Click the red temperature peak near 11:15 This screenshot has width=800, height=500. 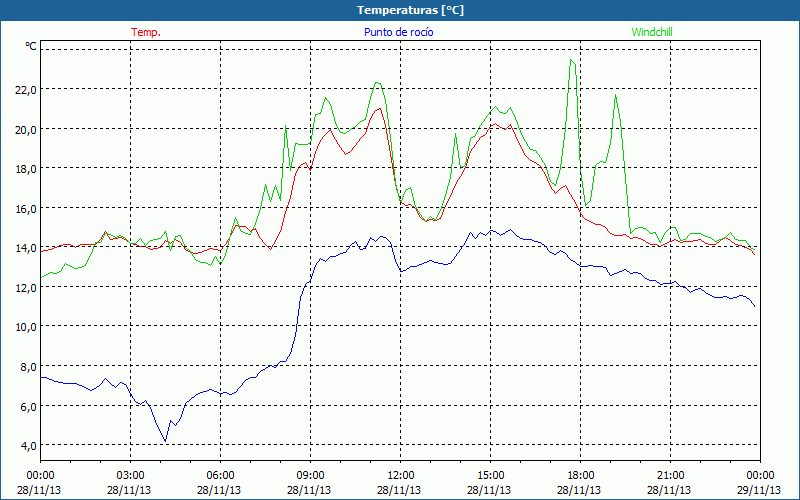tap(380, 108)
